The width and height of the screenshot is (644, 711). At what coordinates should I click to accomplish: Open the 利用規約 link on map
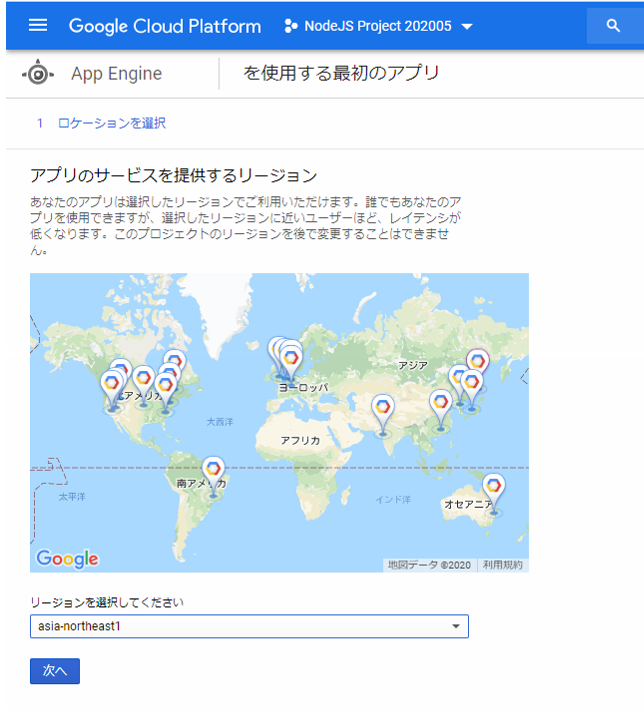click(503, 565)
